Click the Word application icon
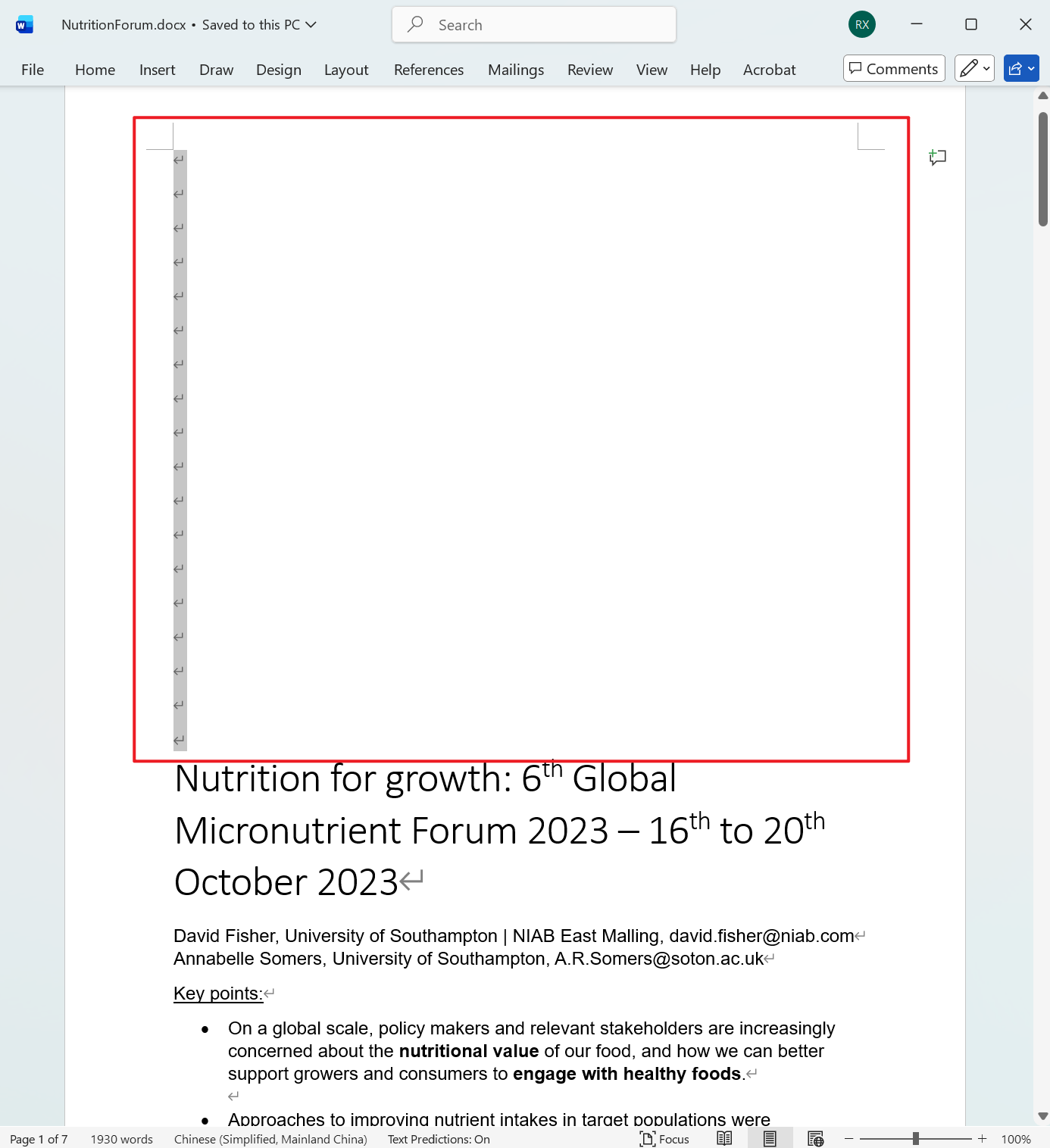 (23, 23)
